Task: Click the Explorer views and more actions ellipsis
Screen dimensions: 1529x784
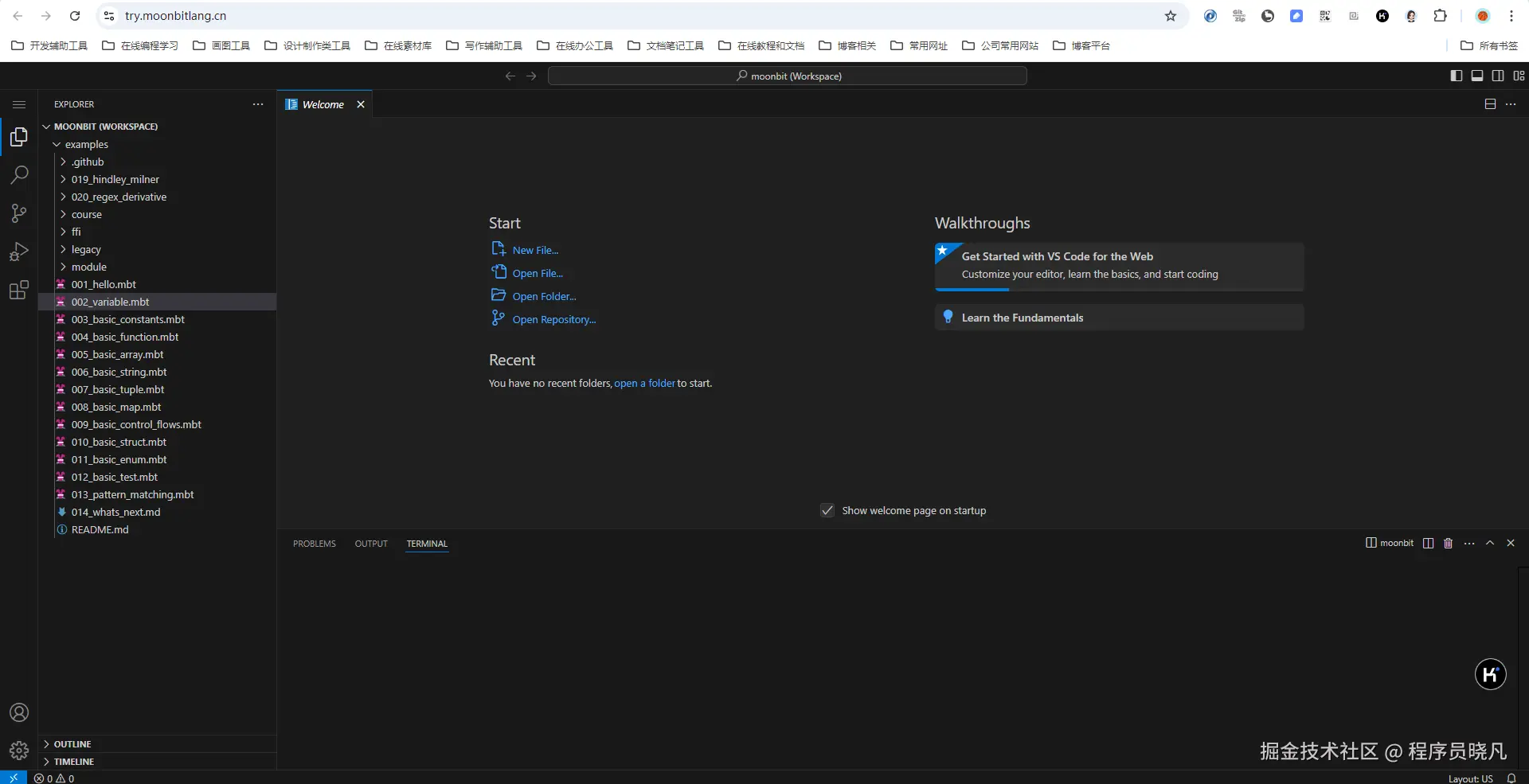Action: click(x=258, y=104)
